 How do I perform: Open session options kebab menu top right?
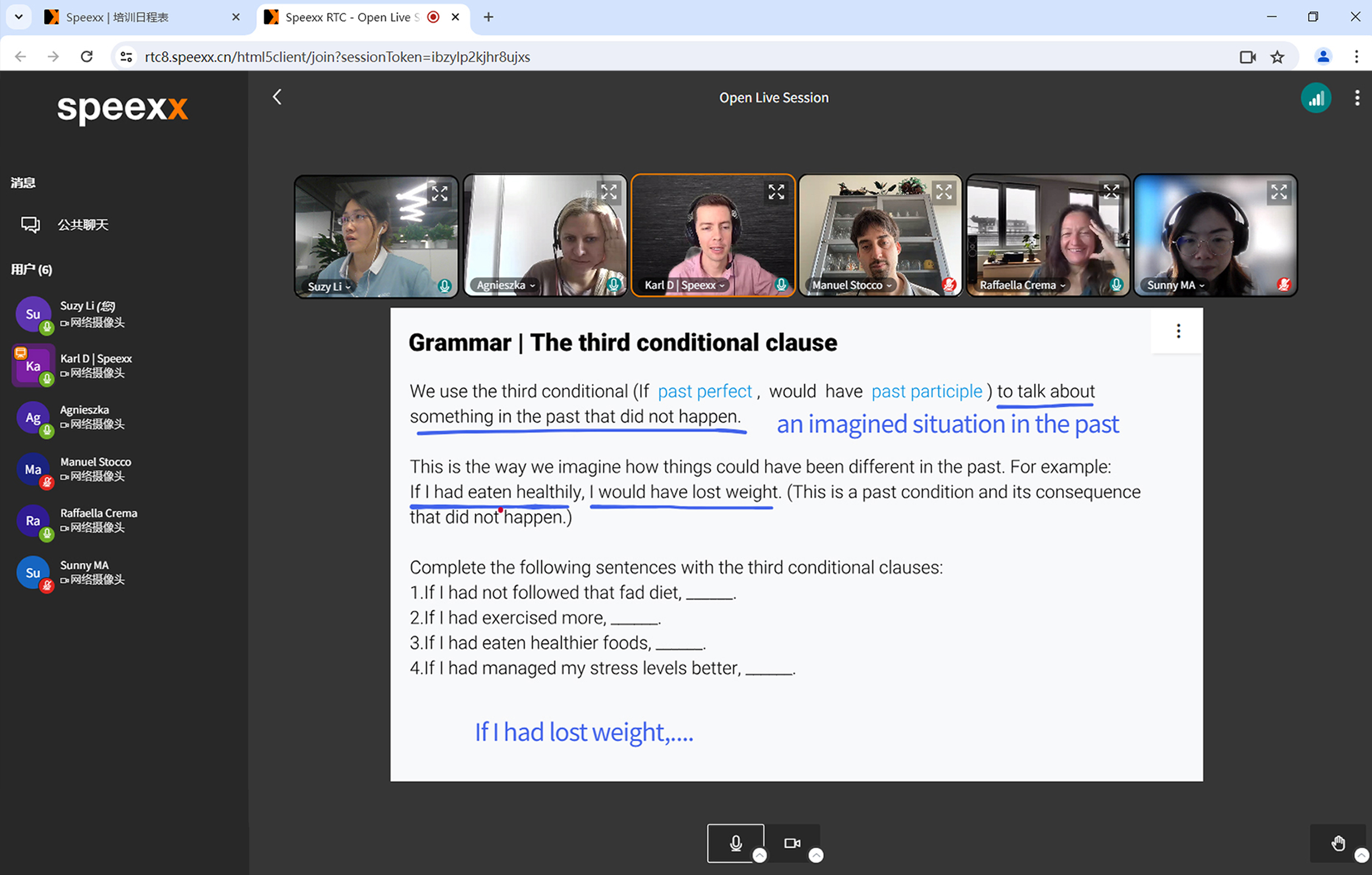pos(1357,98)
